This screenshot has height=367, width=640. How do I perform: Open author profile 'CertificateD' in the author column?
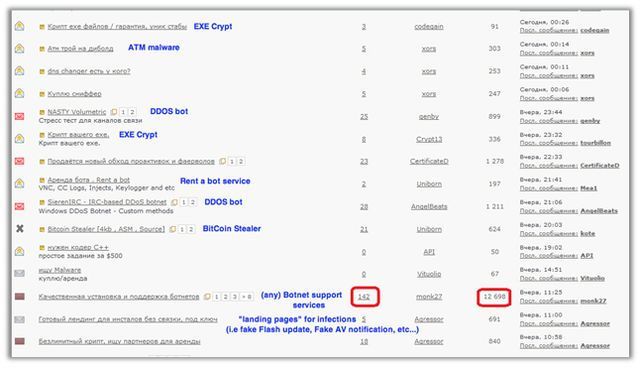[x=429, y=161]
